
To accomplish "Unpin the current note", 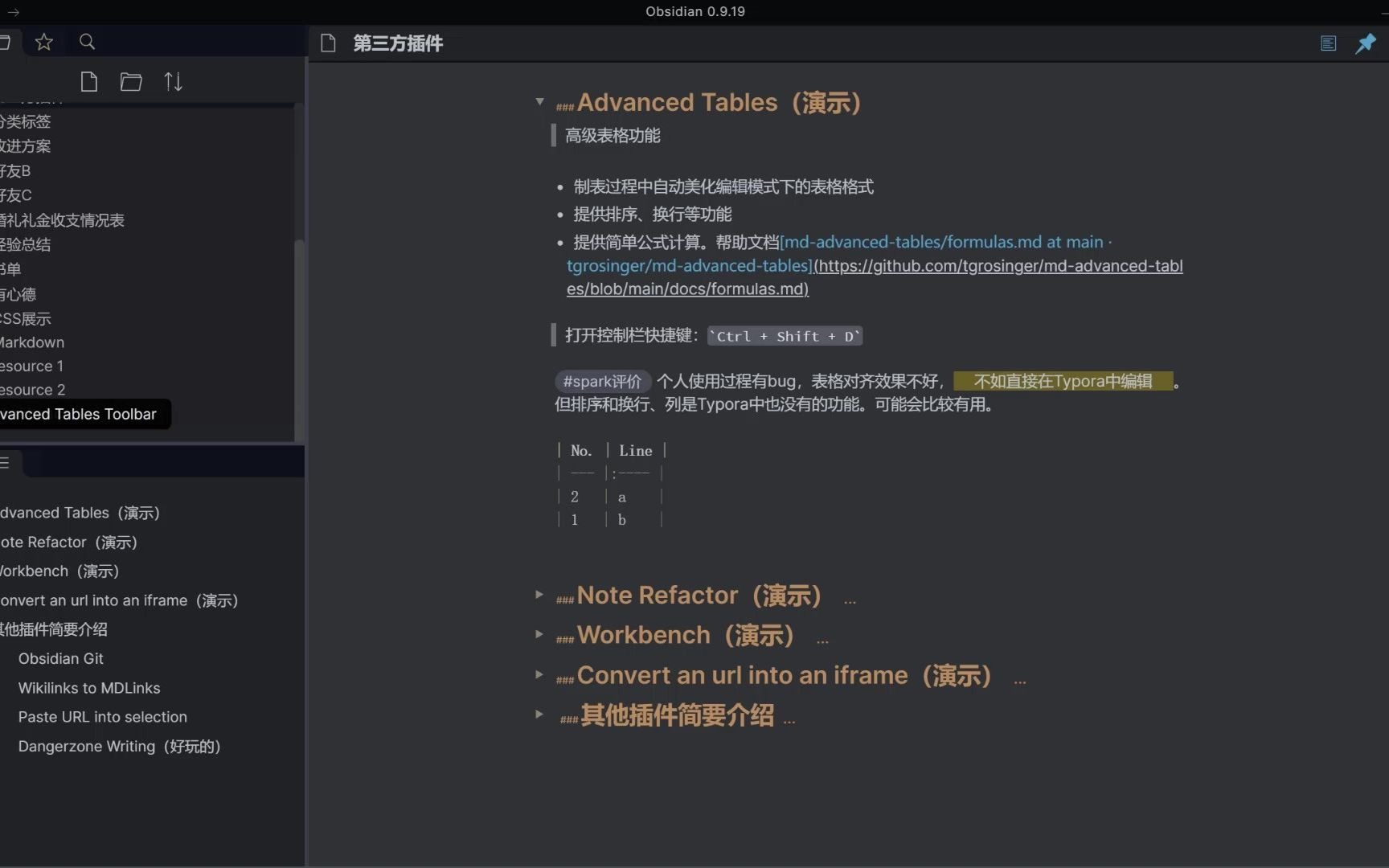I will pyautogui.click(x=1365, y=43).
